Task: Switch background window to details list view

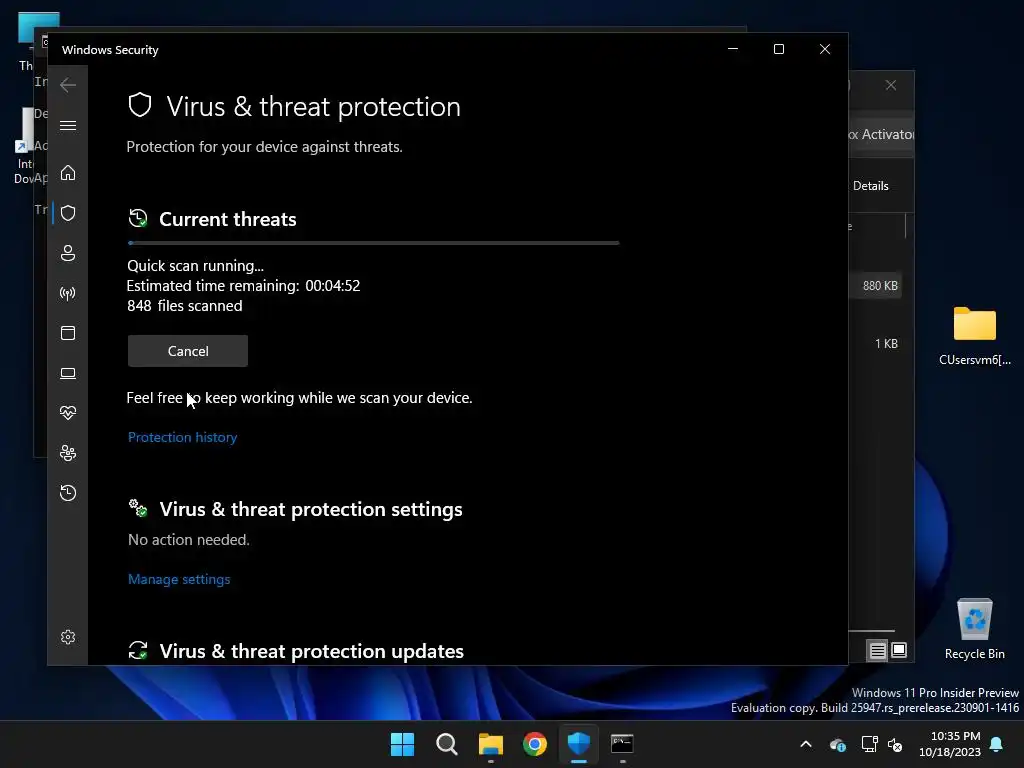Action: 878,650
